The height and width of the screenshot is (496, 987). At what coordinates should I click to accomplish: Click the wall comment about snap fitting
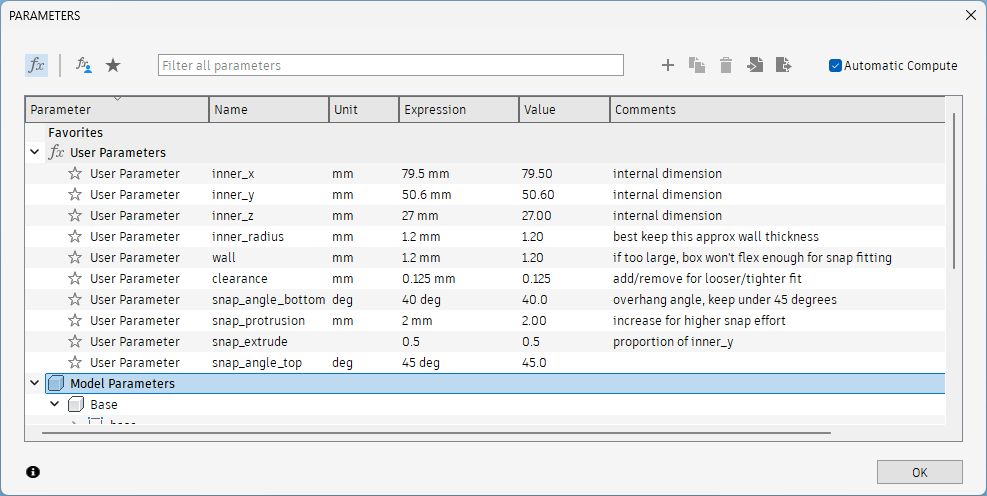[752, 257]
